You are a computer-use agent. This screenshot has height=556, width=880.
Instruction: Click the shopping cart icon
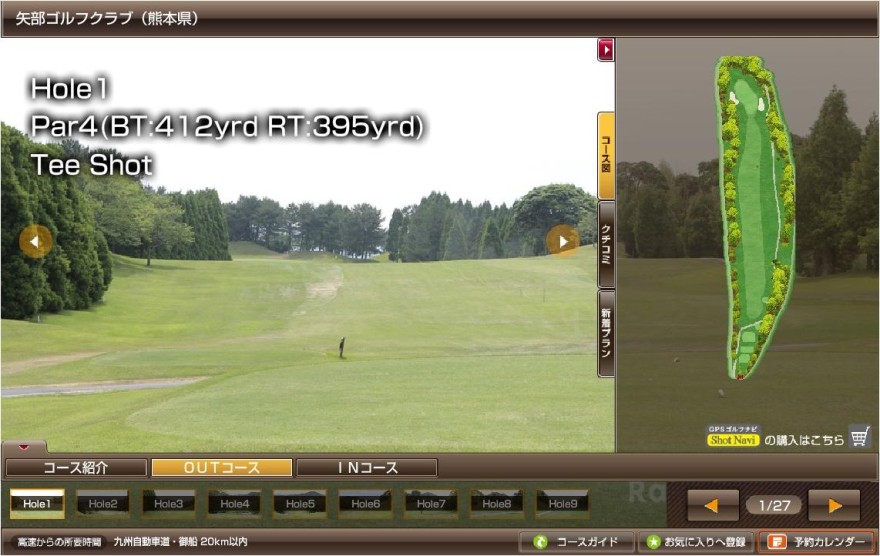click(x=859, y=437)
